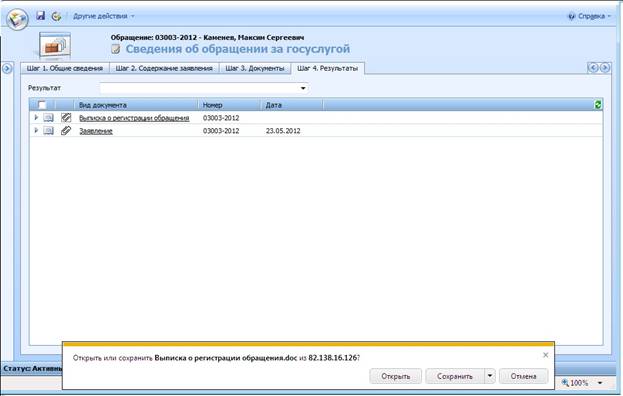This screenshot has width=623, height=396.
Task: Open Выписка о регистрации обращения link
Action: click(x=134, y=118)
